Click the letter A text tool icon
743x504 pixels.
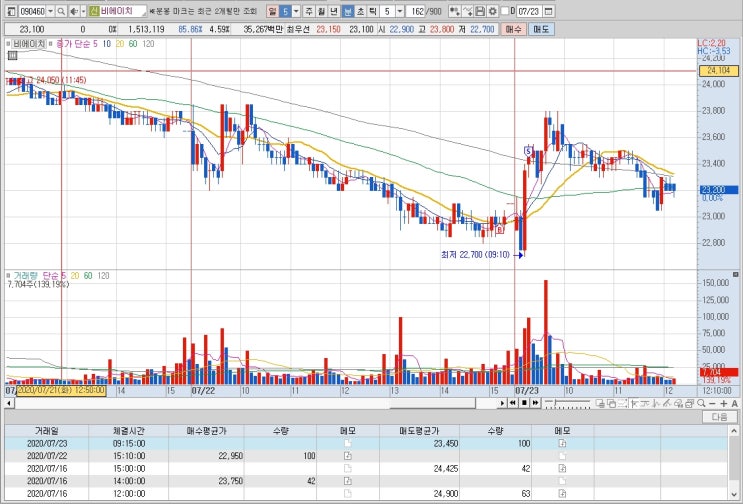(734, 403)
